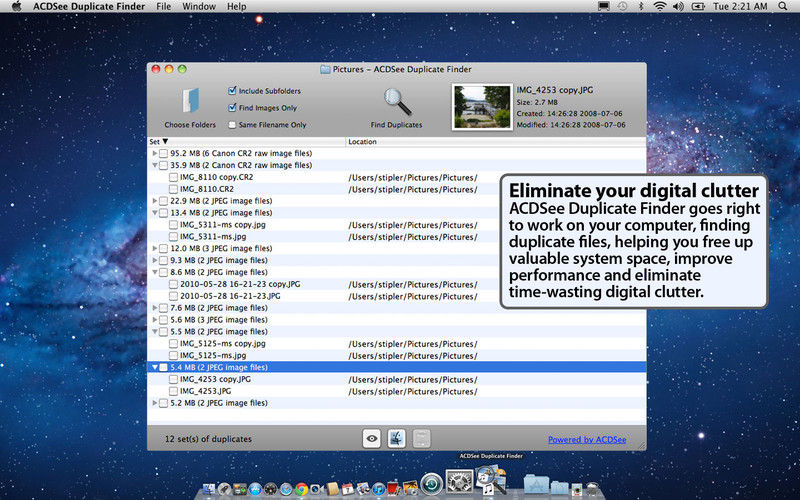Open the Window menu

[x=199, y=6]
